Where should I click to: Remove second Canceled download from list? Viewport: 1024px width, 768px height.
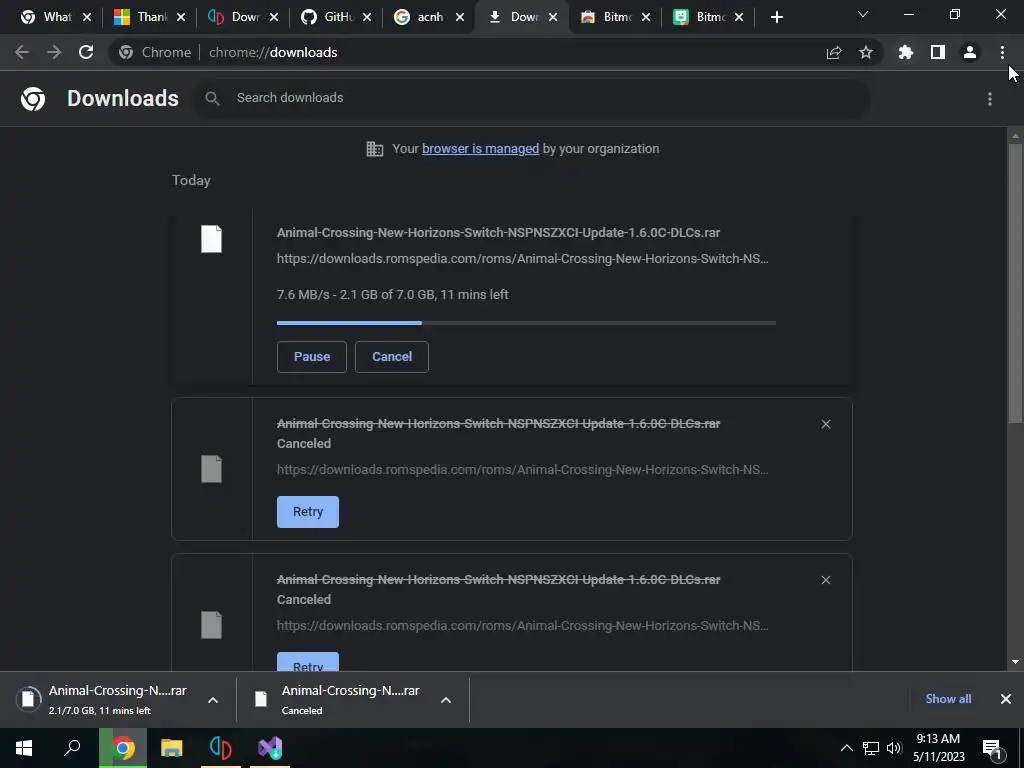[x=826, y=580]
